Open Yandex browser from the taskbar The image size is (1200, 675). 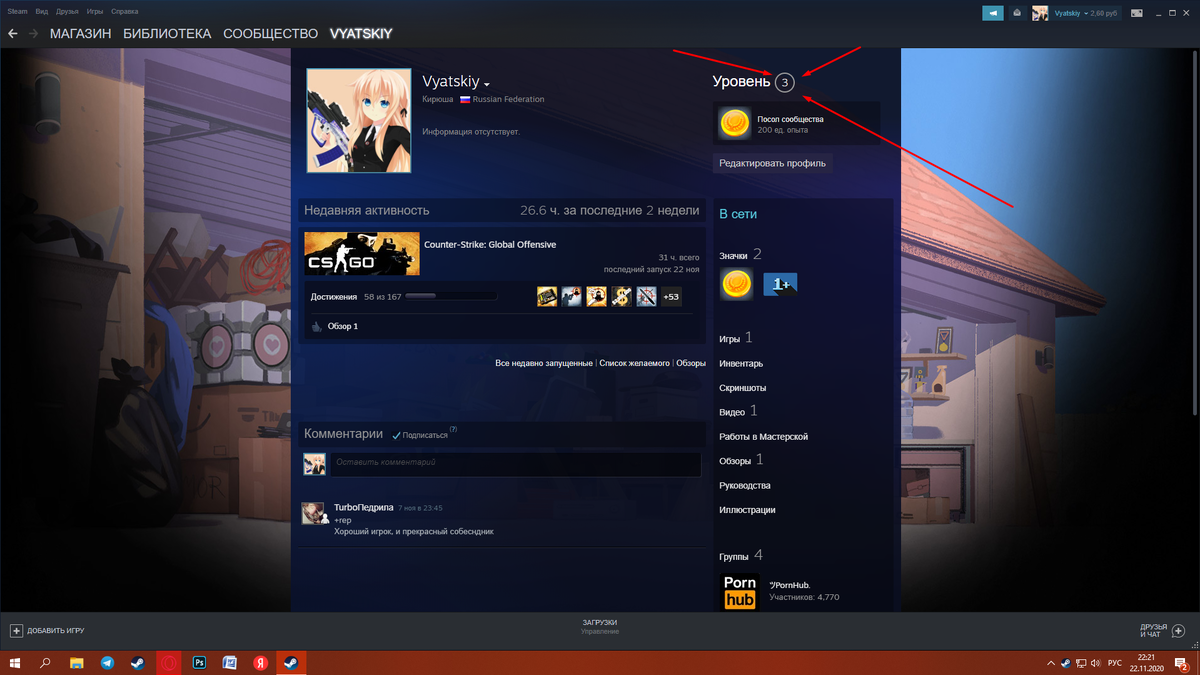260,663
